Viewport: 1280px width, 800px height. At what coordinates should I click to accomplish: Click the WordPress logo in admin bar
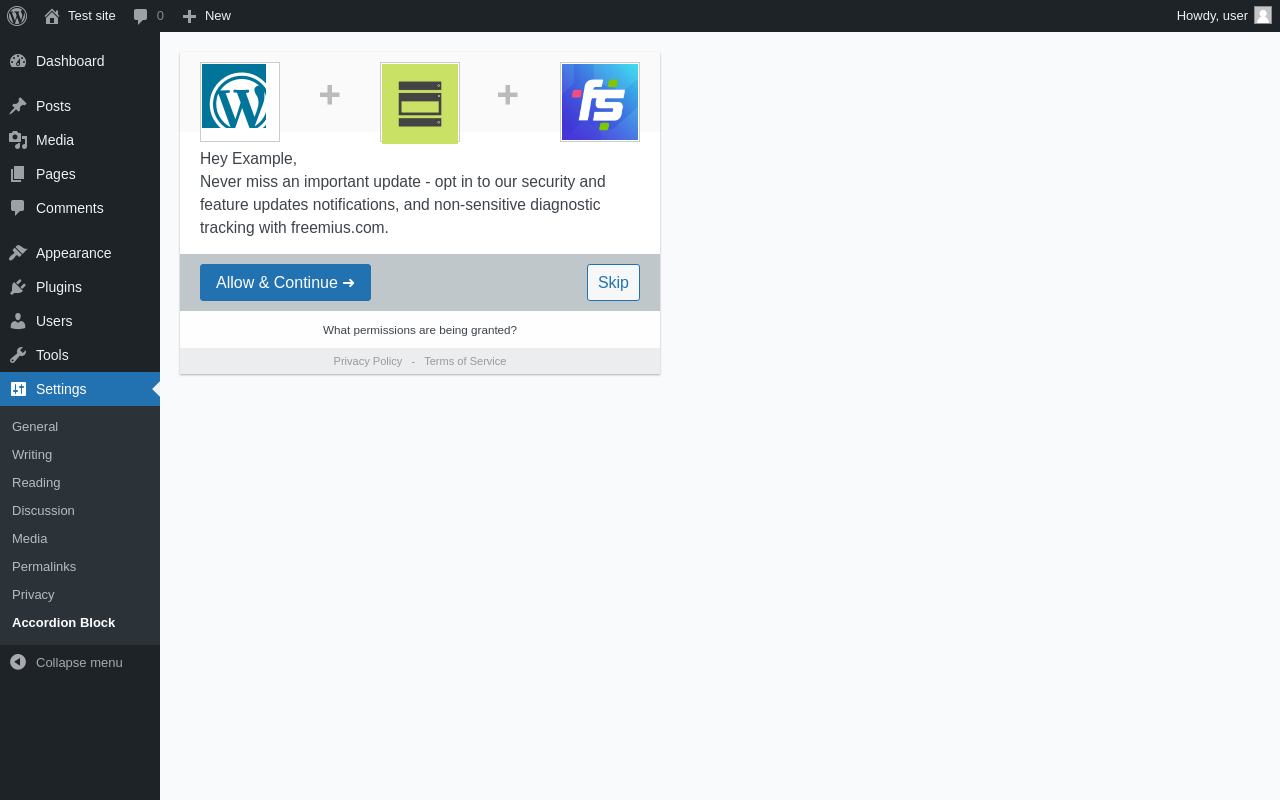(x=17, y=16)
